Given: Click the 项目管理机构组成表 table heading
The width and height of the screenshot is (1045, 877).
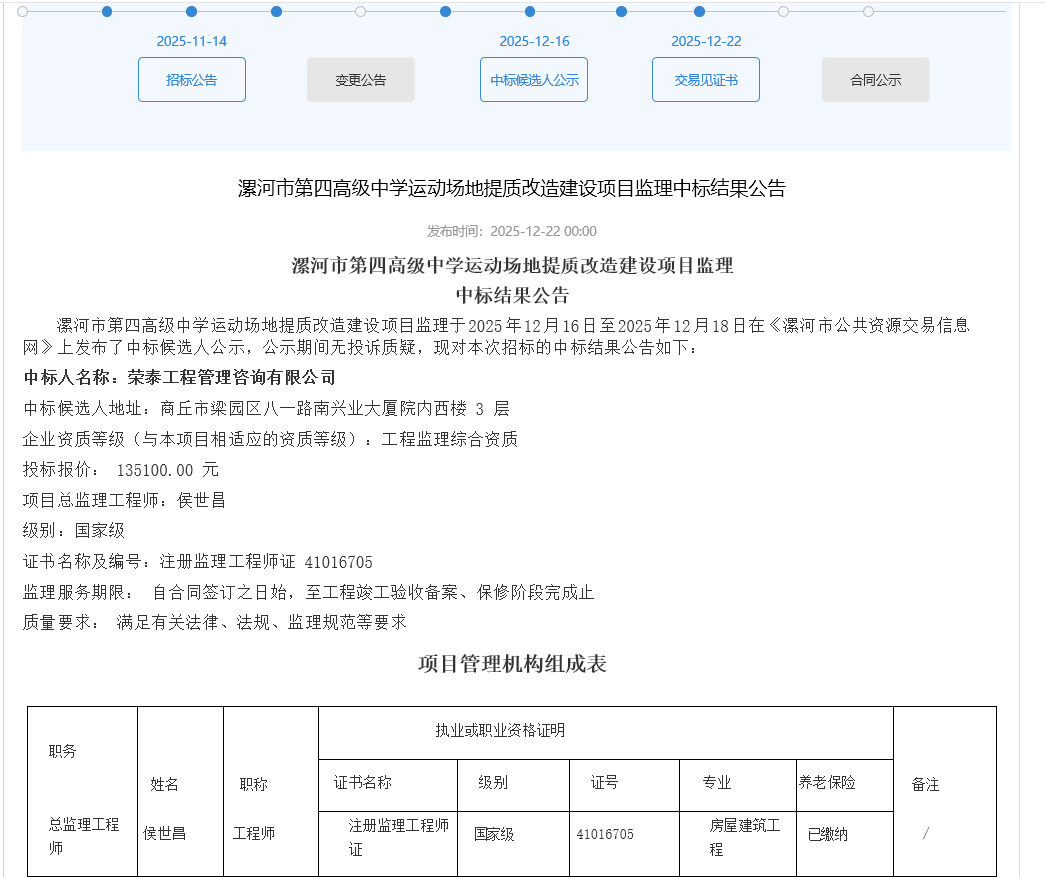Looking at the screenshot, I should (511, 664).
